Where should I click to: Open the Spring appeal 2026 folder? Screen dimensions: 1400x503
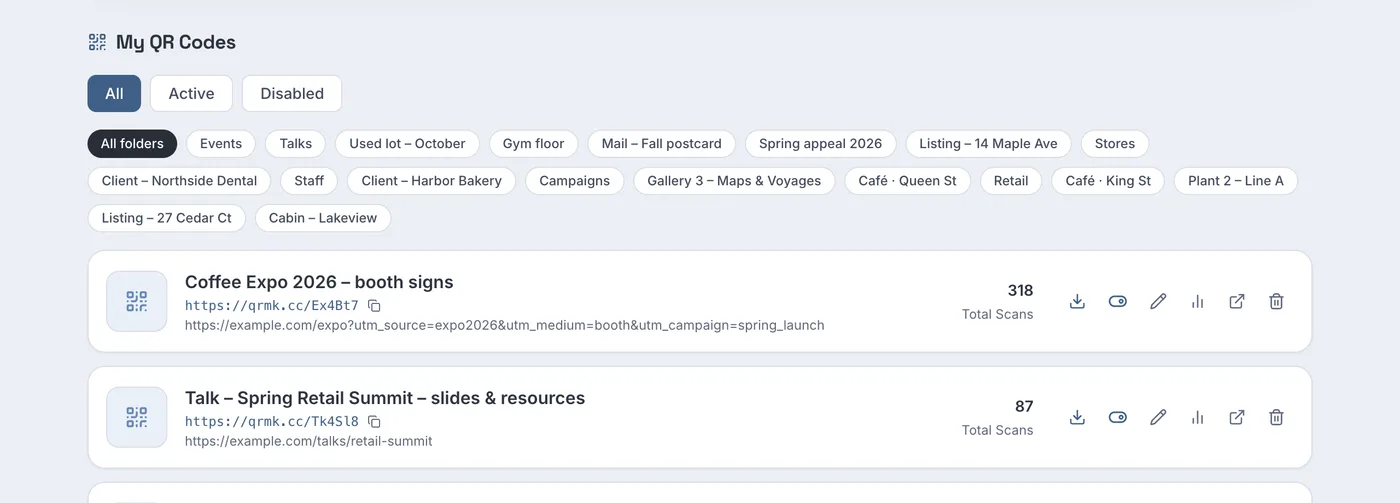[x=821, y=143]
